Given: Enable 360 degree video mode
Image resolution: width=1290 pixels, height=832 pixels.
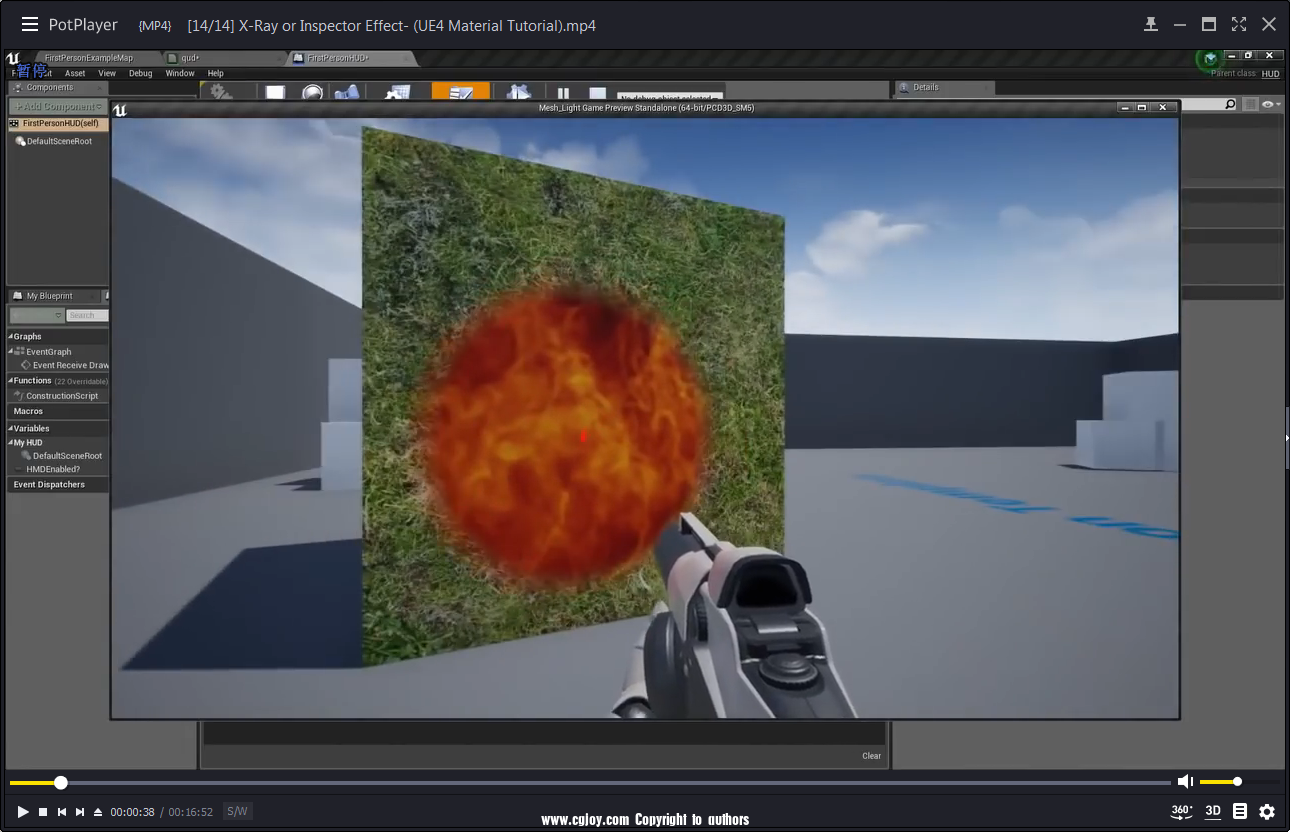Looking at the screenshot, I should 1181,811.
